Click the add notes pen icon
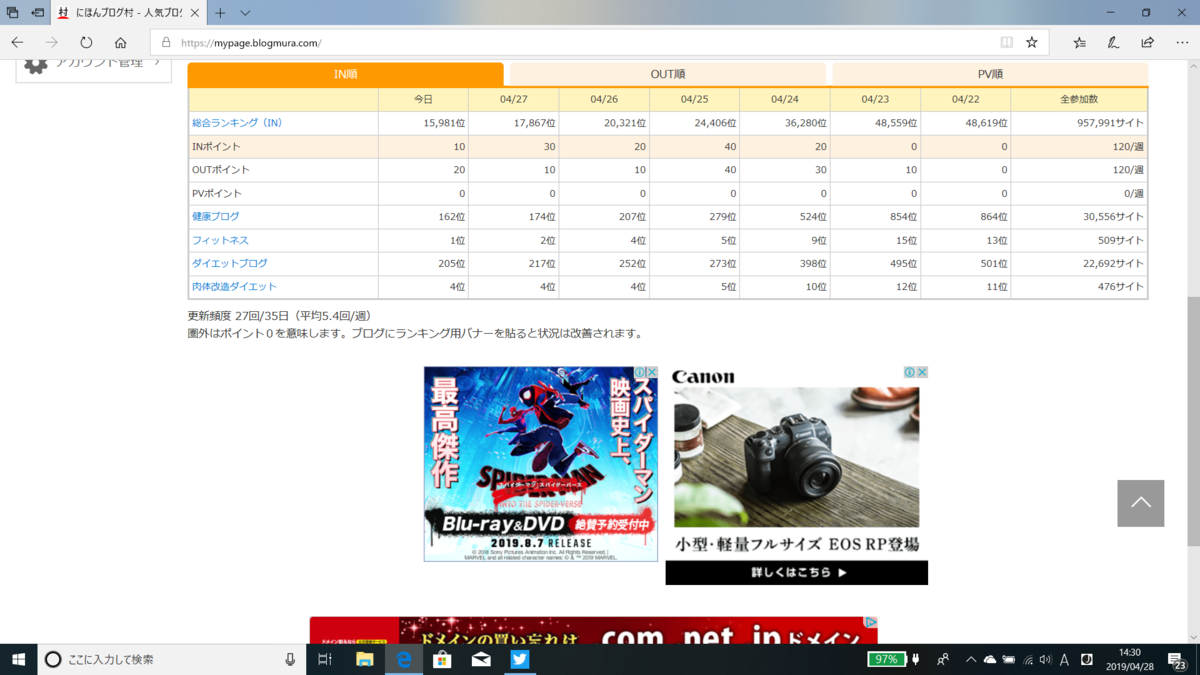 pyautogui.click(x=1113, y=43)
